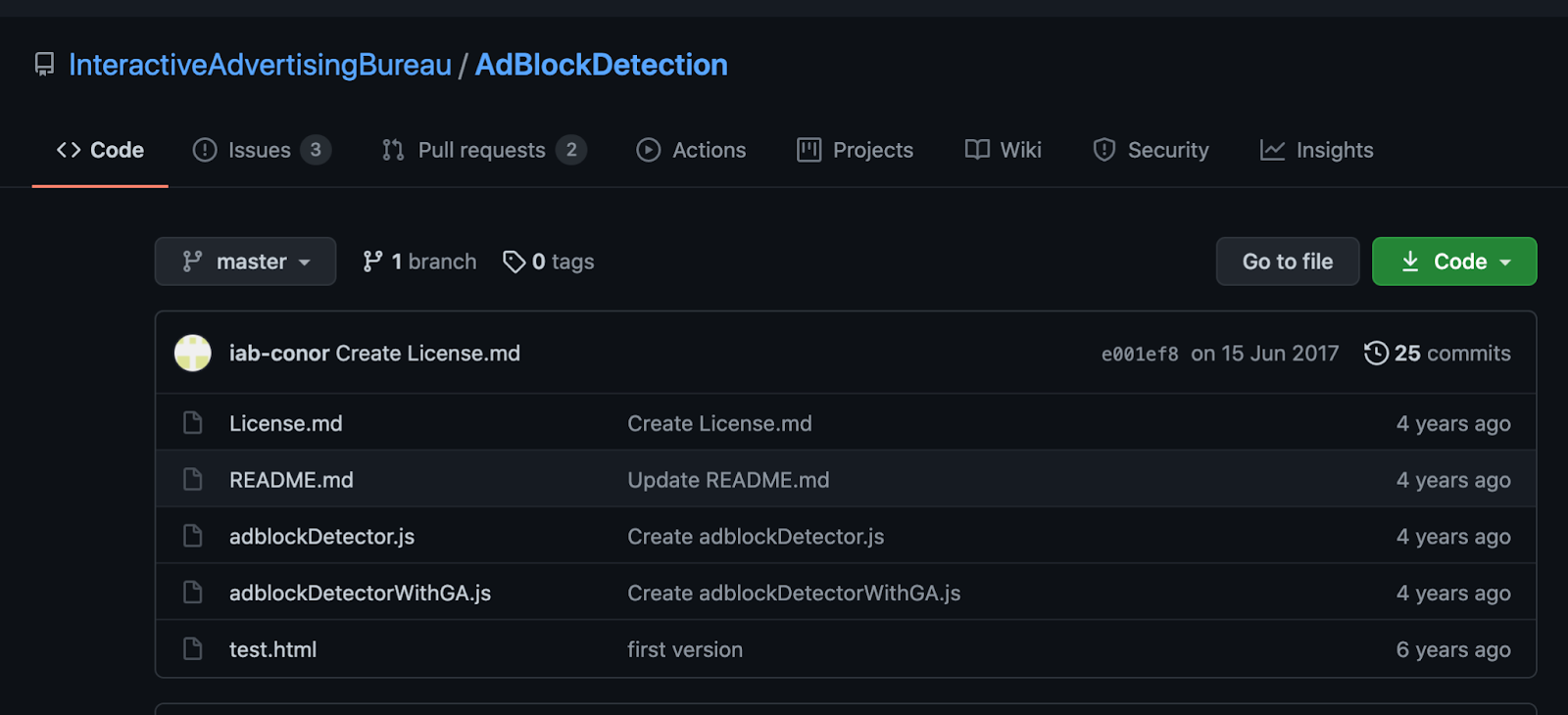This screenshot has height=715, width=1568.
Task: Click the Security shield icon
Action: (1104, 150)
